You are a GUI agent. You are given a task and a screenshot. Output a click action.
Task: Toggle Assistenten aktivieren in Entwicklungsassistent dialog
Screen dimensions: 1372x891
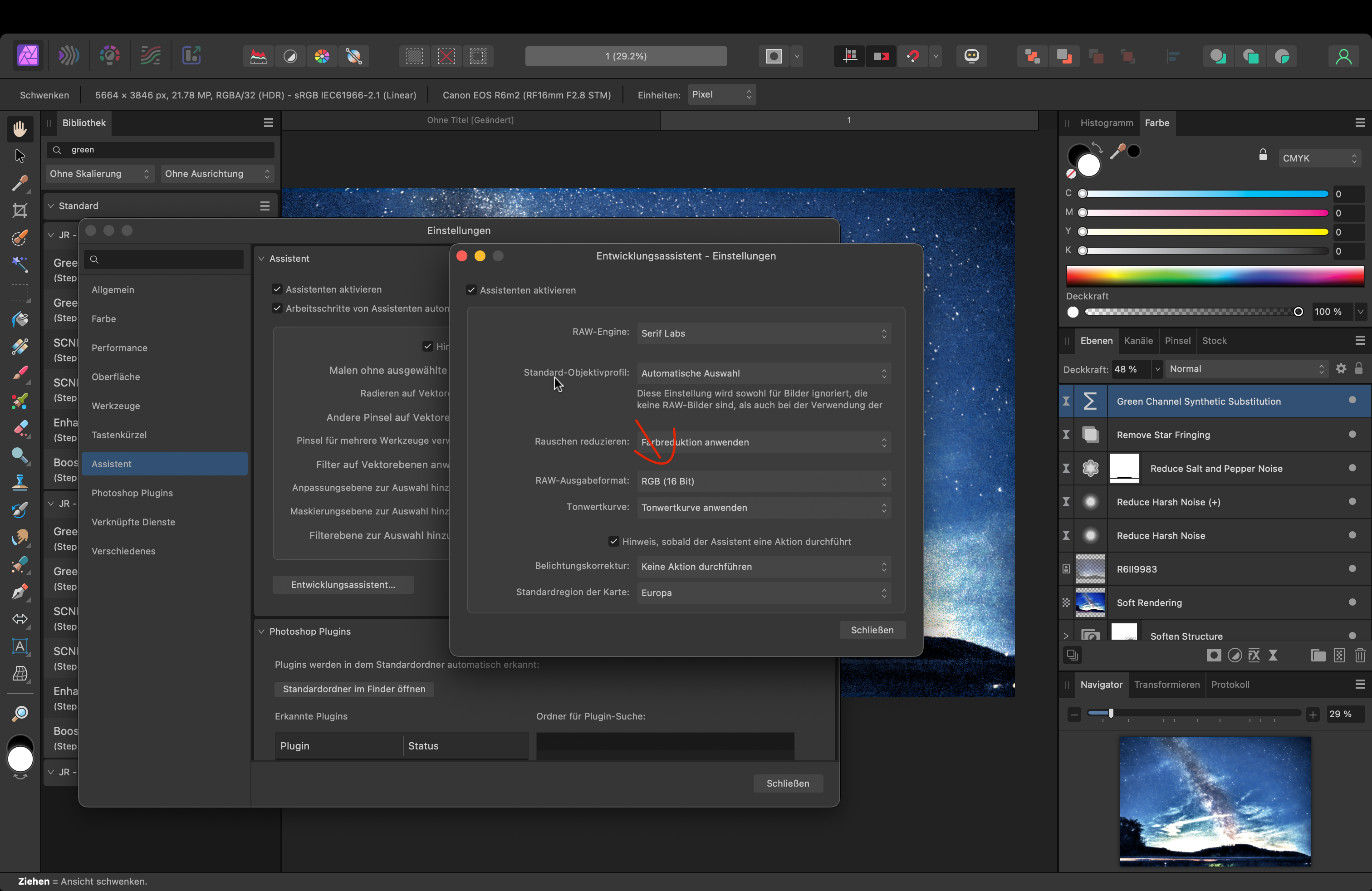[471, 290]
